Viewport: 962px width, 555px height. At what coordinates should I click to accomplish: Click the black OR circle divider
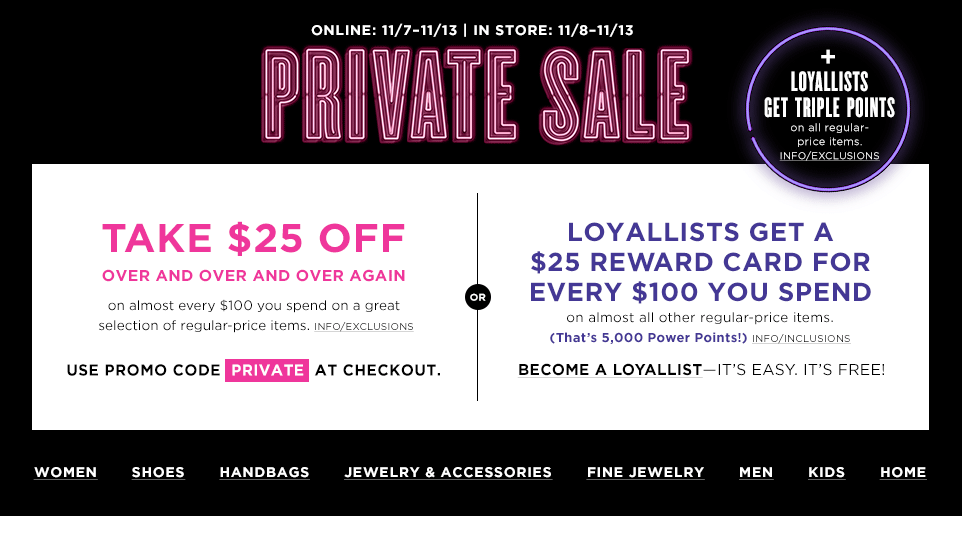pos(478,297)
